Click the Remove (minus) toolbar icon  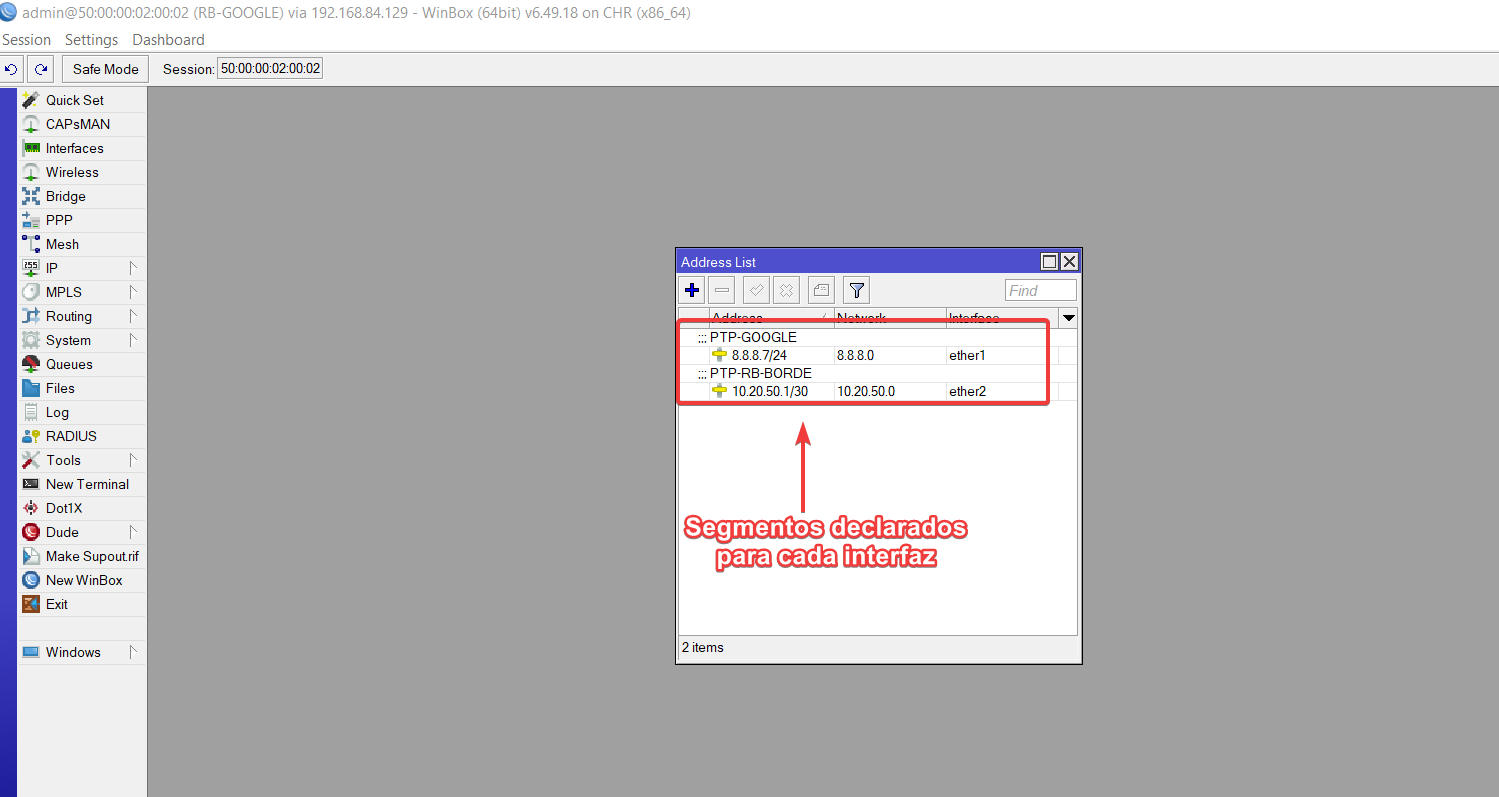click(723, 291)
